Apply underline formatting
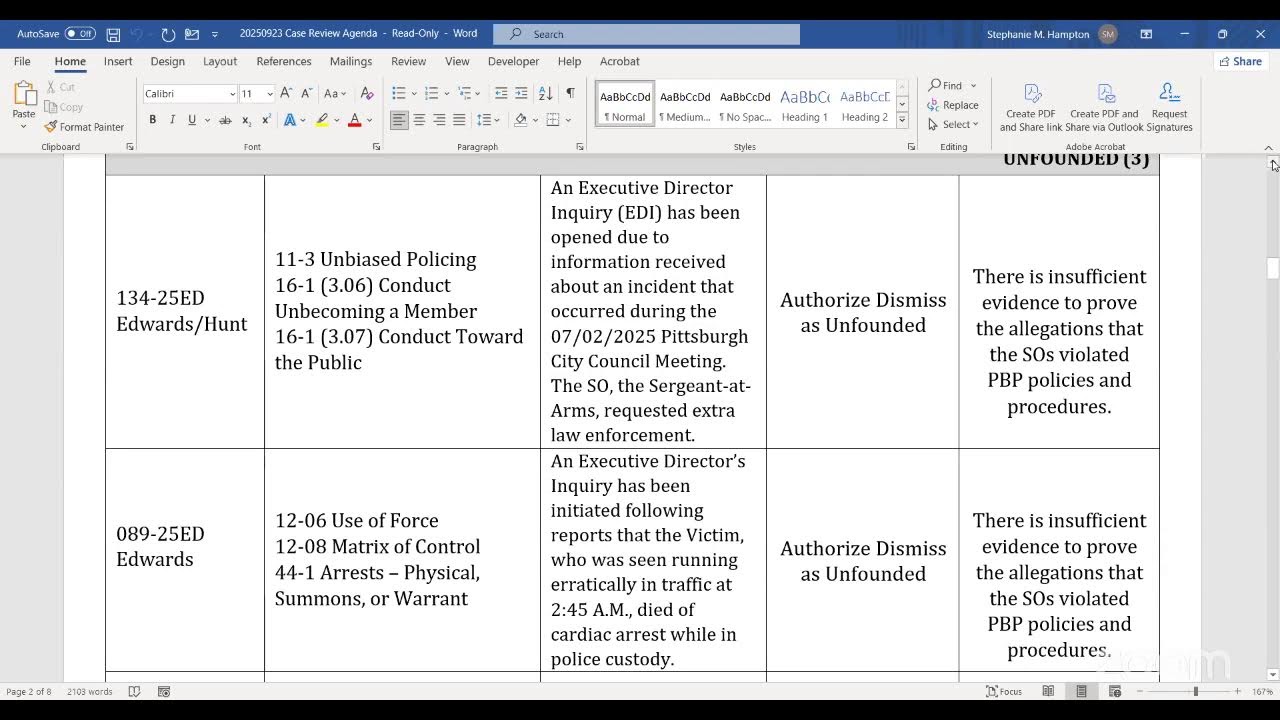Screen dimensions: 1280x720 point(192,120)
